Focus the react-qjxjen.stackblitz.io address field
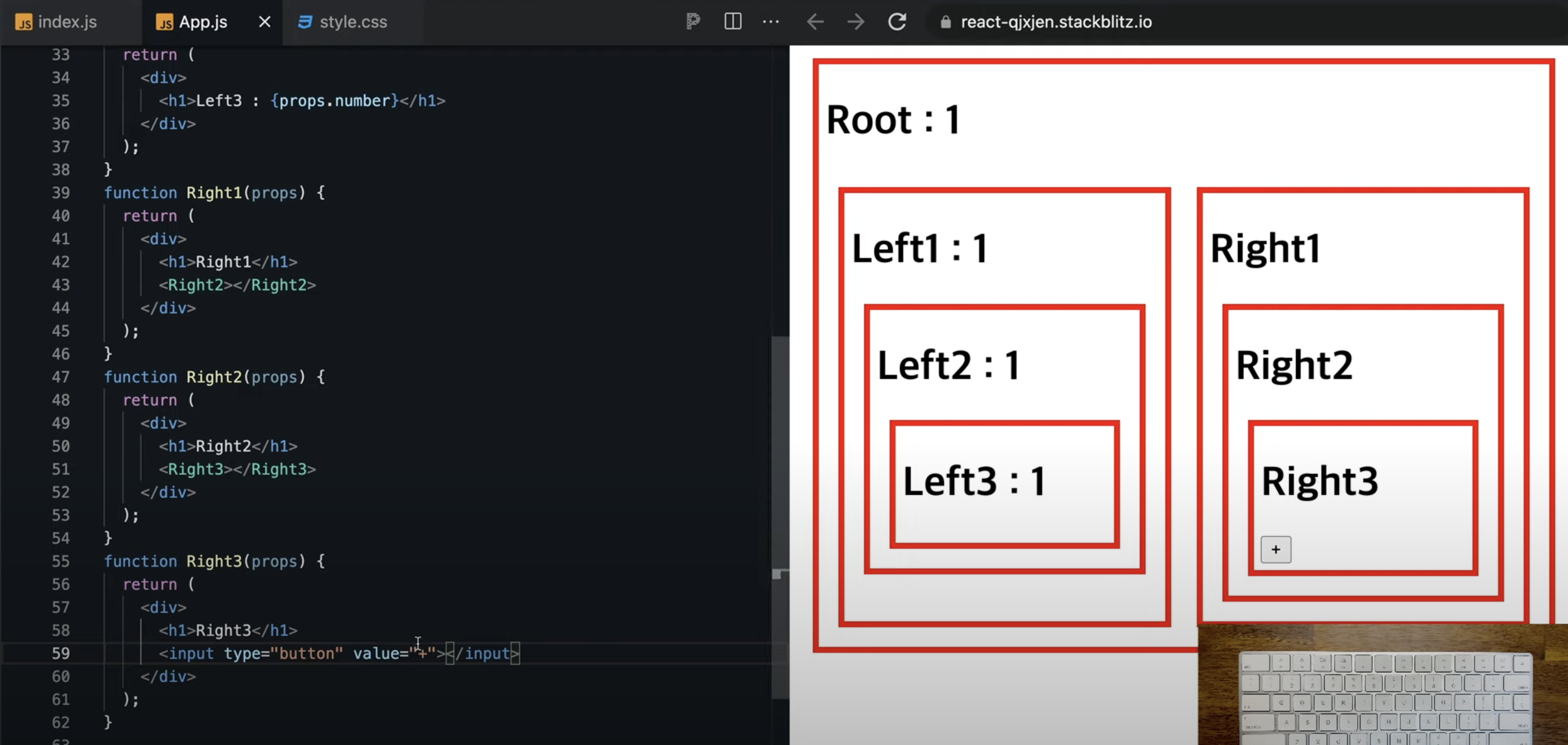The image size is (1568, 745). pyautogui.click(x=1055, y=22)
